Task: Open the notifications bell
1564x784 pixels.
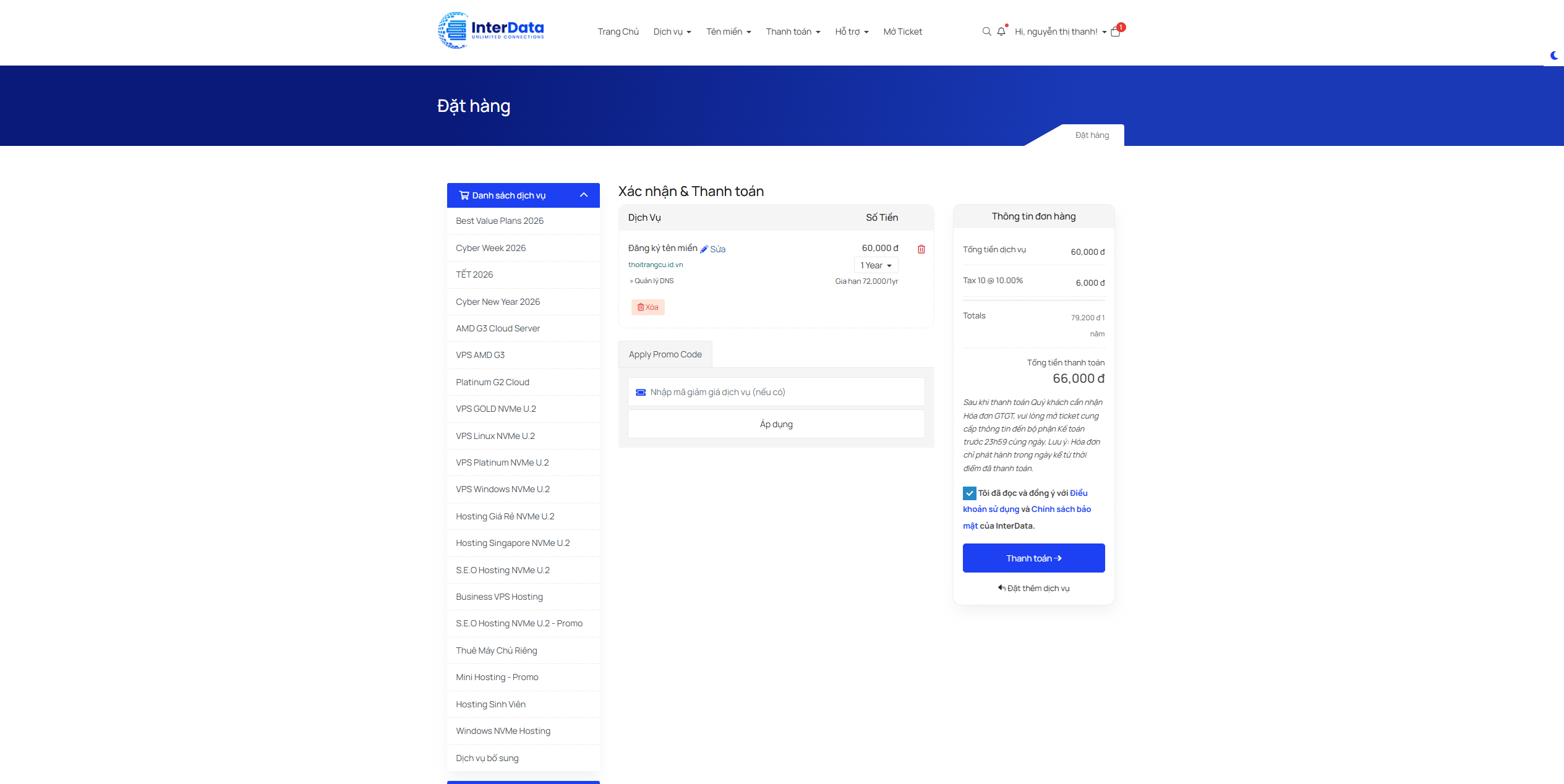Action: [1001, 32]
